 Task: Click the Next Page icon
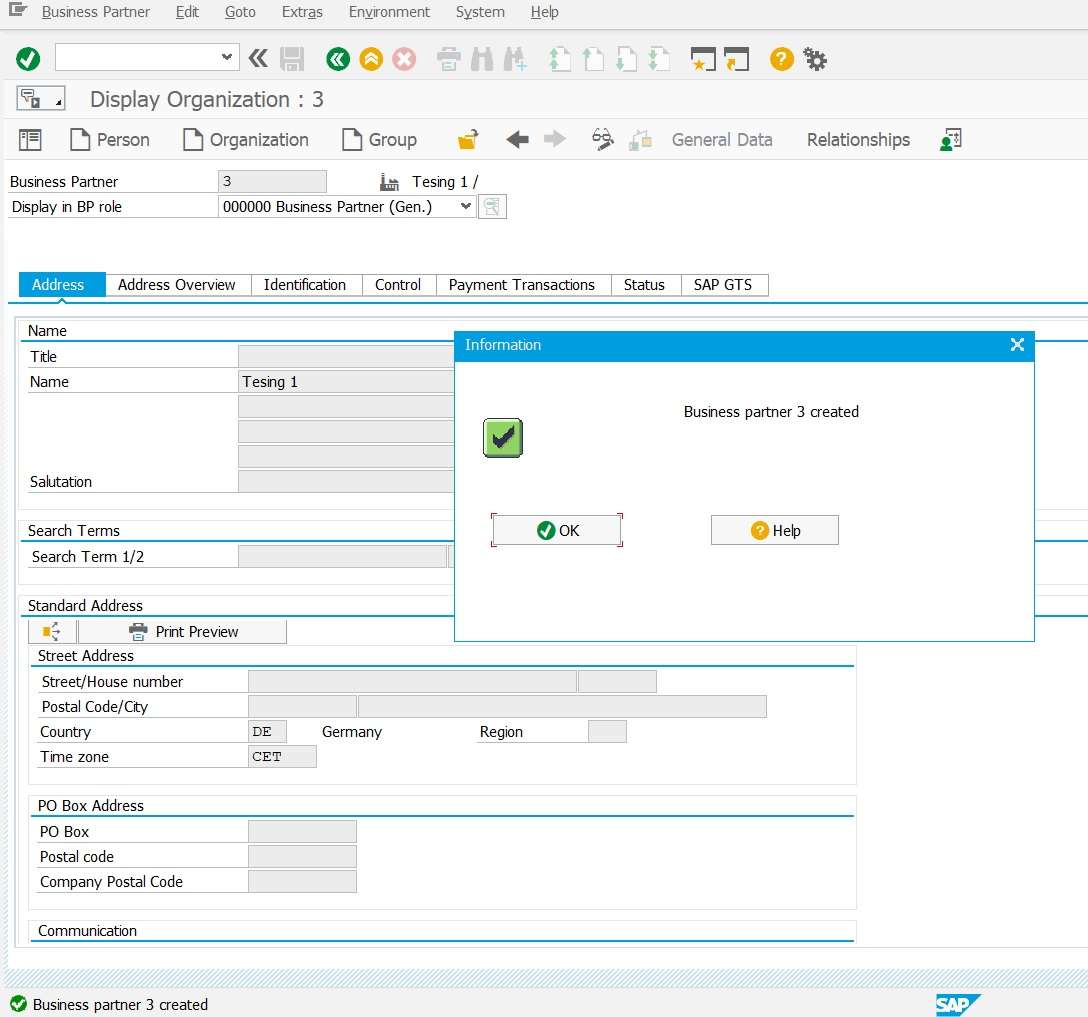[626, 59]
